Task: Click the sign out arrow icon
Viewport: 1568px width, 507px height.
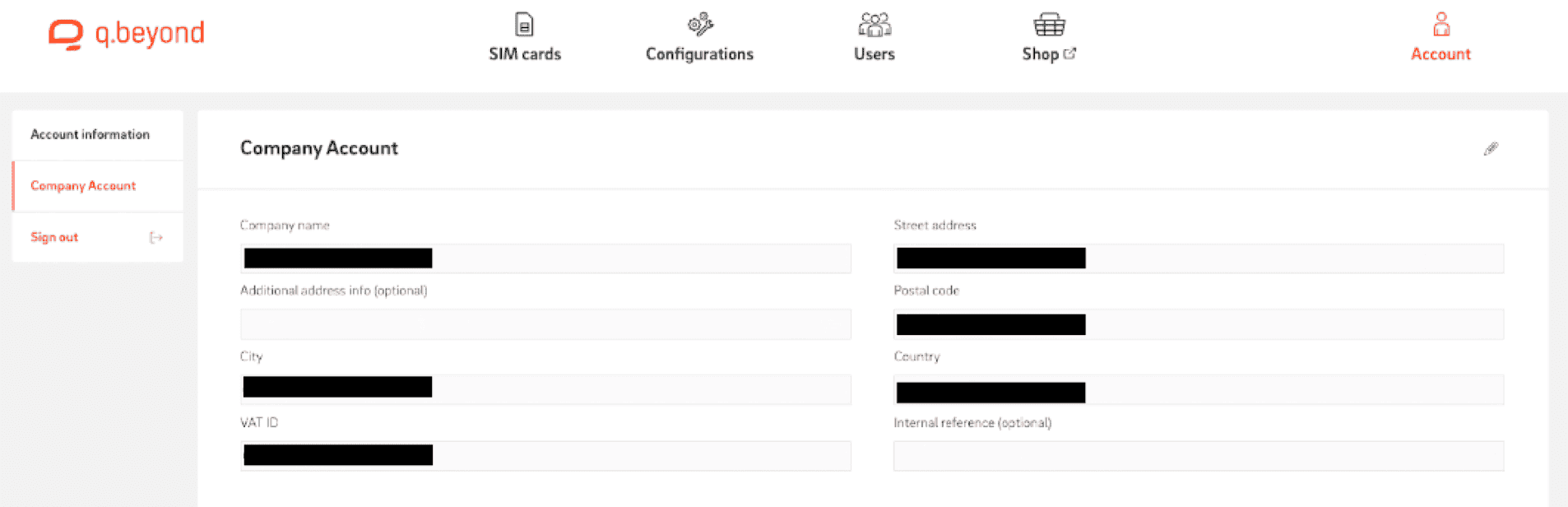Action: tap(155, 238)
